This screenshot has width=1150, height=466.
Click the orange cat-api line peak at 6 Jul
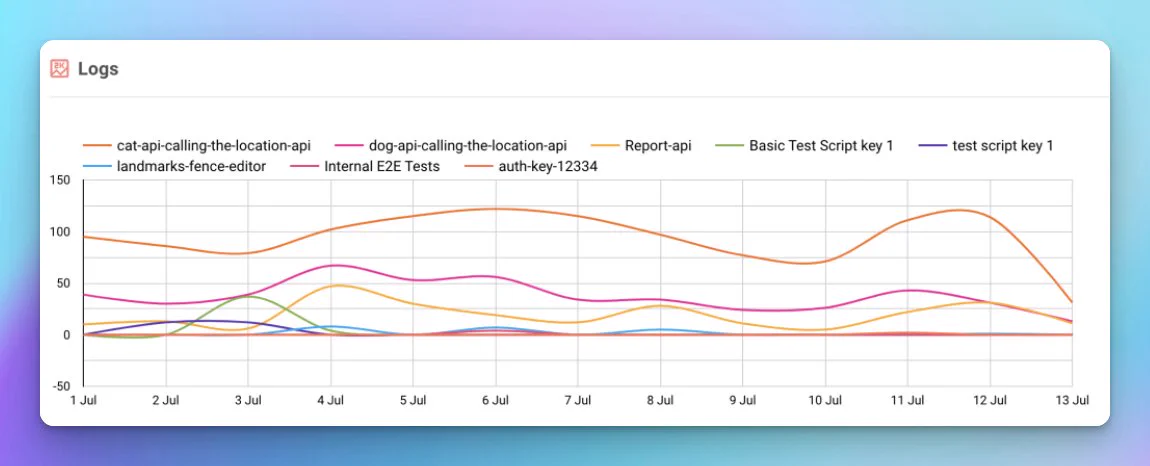point(496,208)
